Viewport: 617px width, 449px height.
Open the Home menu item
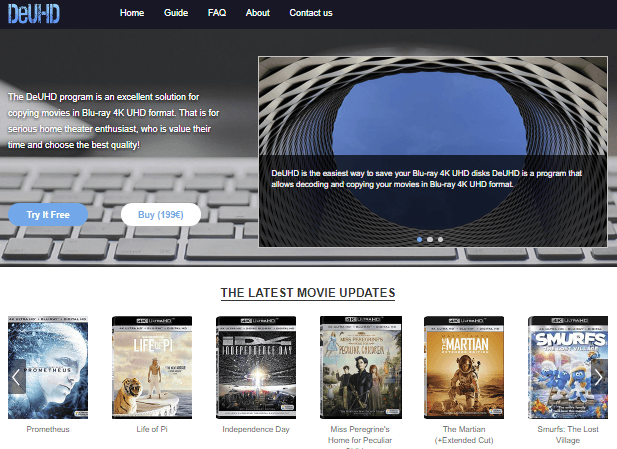pyautogui.click(x=132, y=13)
